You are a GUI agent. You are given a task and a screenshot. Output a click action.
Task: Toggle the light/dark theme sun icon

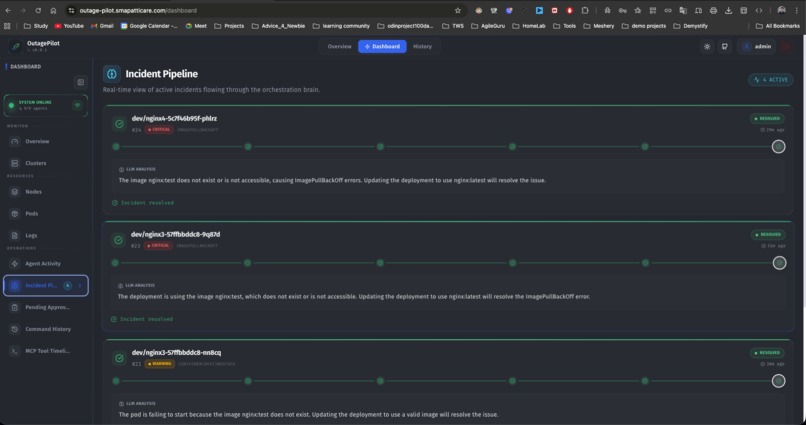[x=707, y=46]
